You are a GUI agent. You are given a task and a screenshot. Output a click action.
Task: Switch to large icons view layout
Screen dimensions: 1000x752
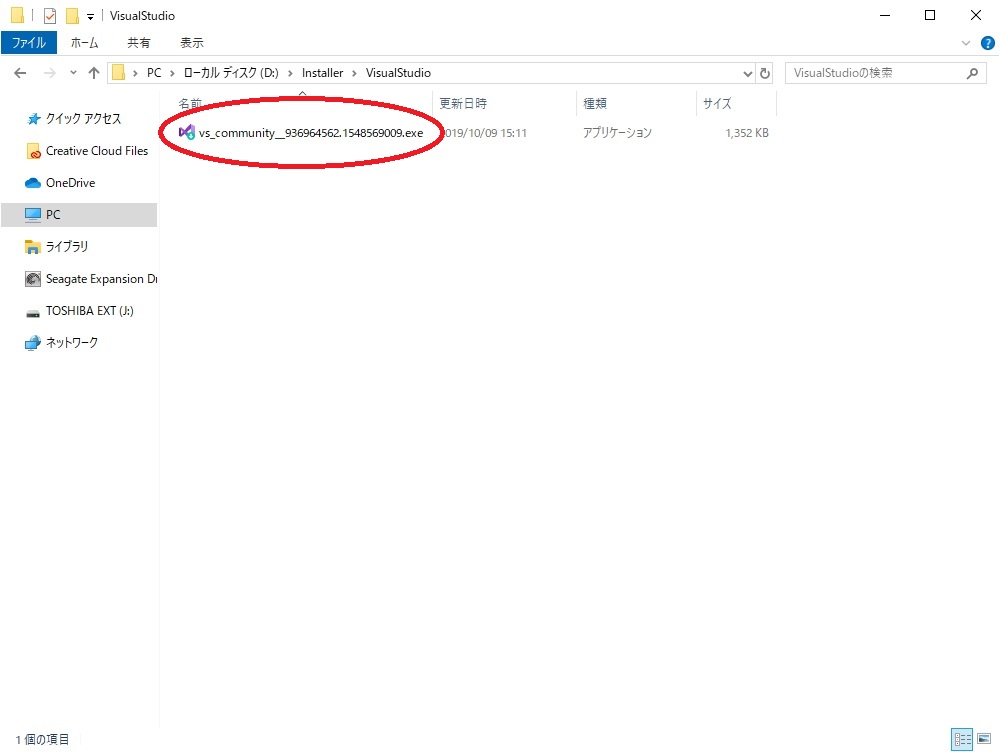pyautogui.click(x=984, y=739)
